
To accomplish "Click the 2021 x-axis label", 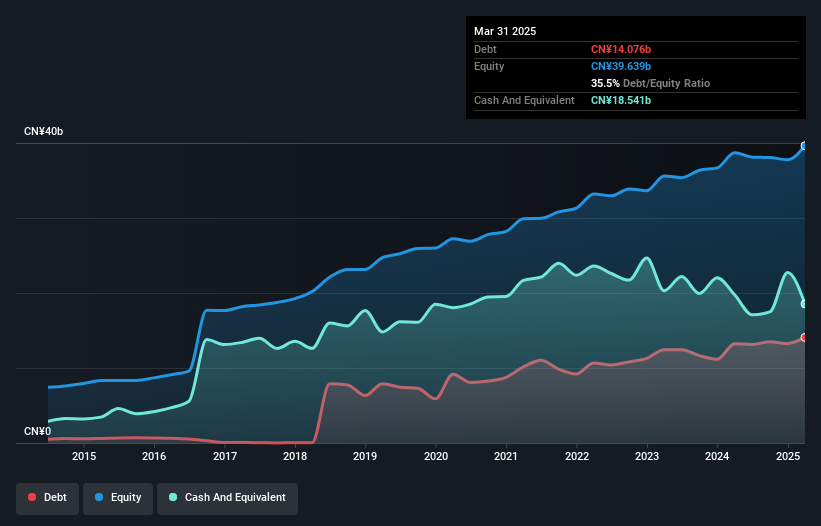I will pos(506,456).
